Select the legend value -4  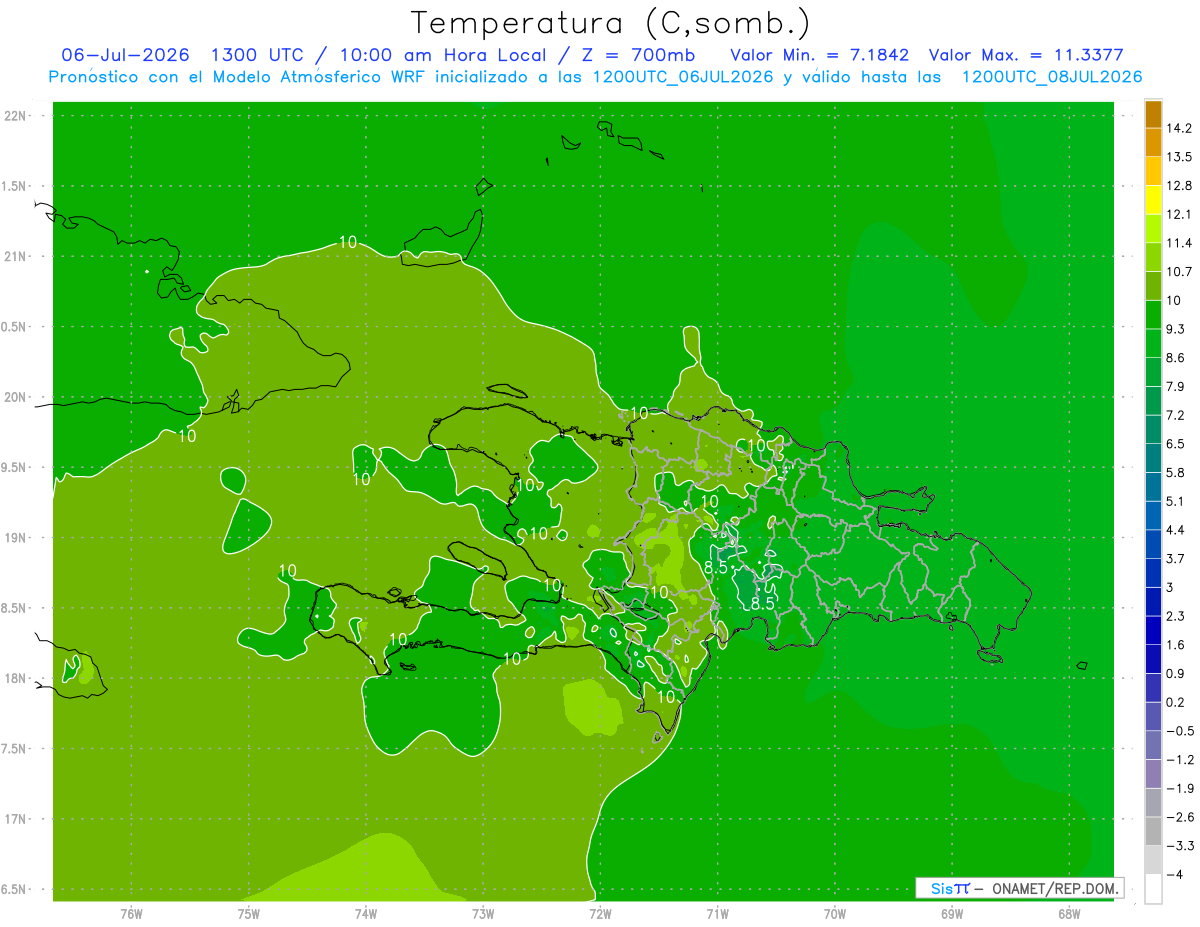(1173, 874)
